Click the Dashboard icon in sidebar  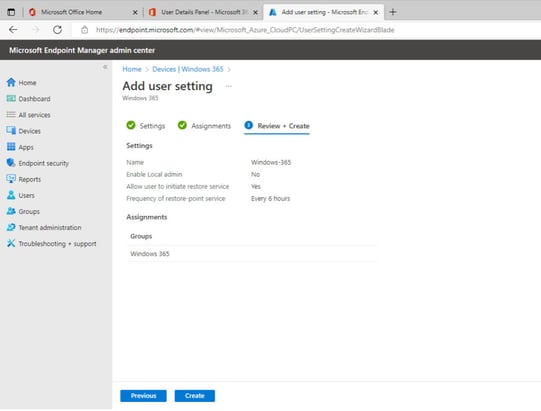click(11, 99)
